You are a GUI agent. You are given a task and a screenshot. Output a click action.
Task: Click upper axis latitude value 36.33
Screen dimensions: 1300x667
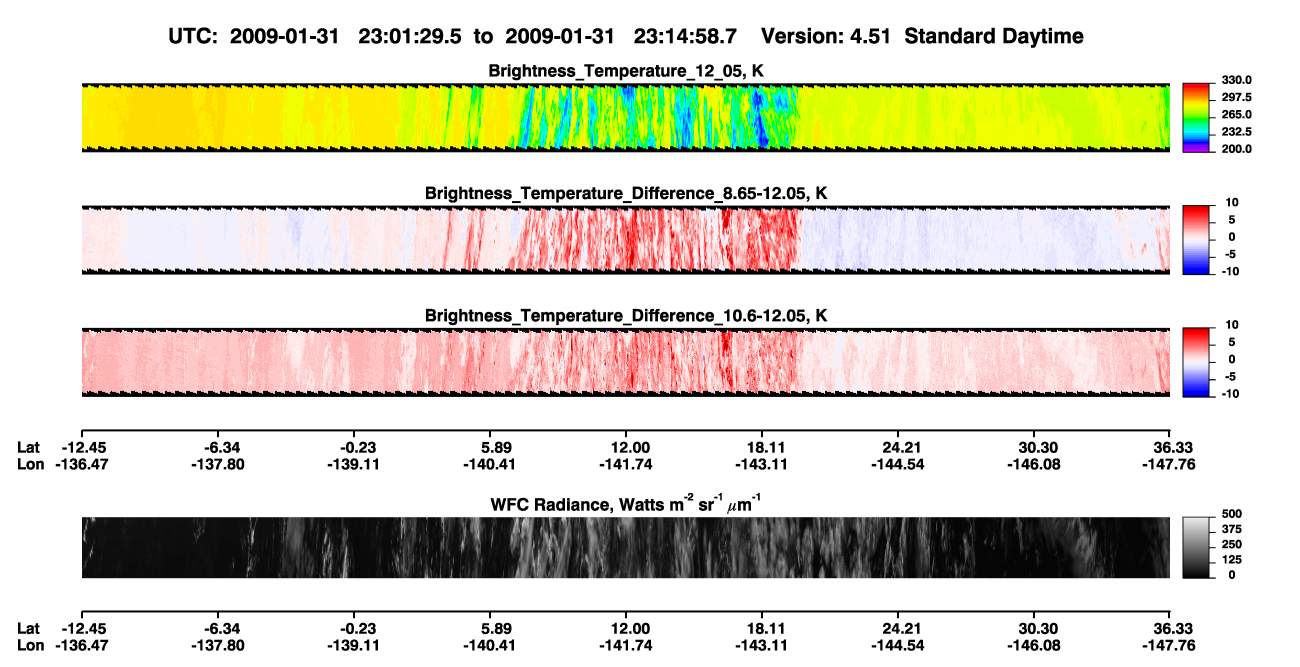pyautogui.click(x=1170, y=447)
